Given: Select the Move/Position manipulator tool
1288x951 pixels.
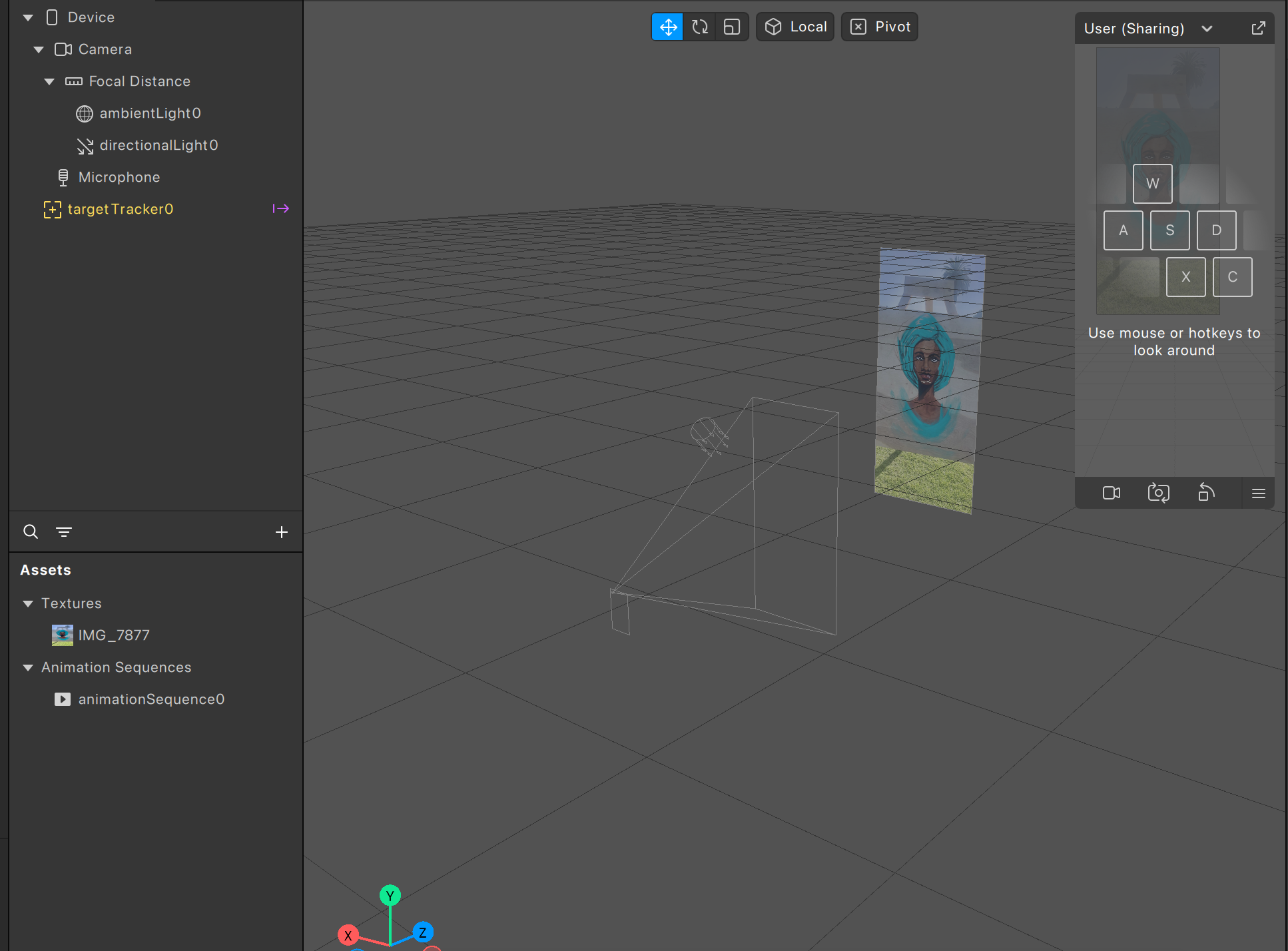Looking at the screenshot, I should point(667,27).
